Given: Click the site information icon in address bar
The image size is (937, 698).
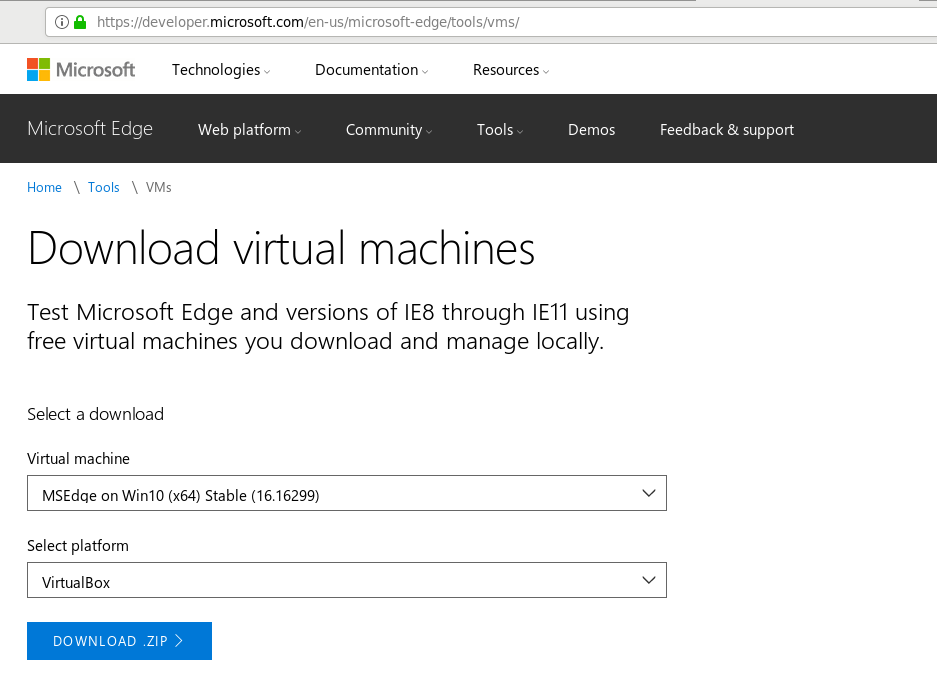Looking at the screenshot, I should click(62, 22).
